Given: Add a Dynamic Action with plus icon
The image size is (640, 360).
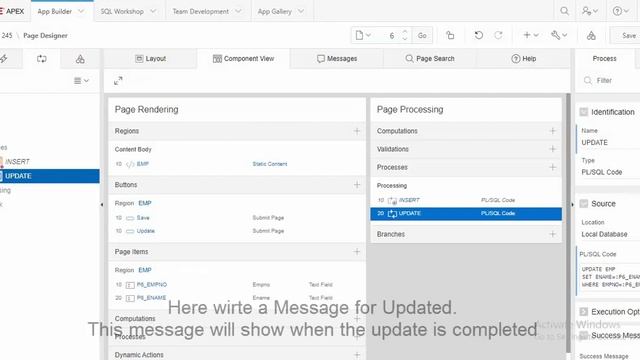Looking at the screenshot, I should [x=357, y=355].
